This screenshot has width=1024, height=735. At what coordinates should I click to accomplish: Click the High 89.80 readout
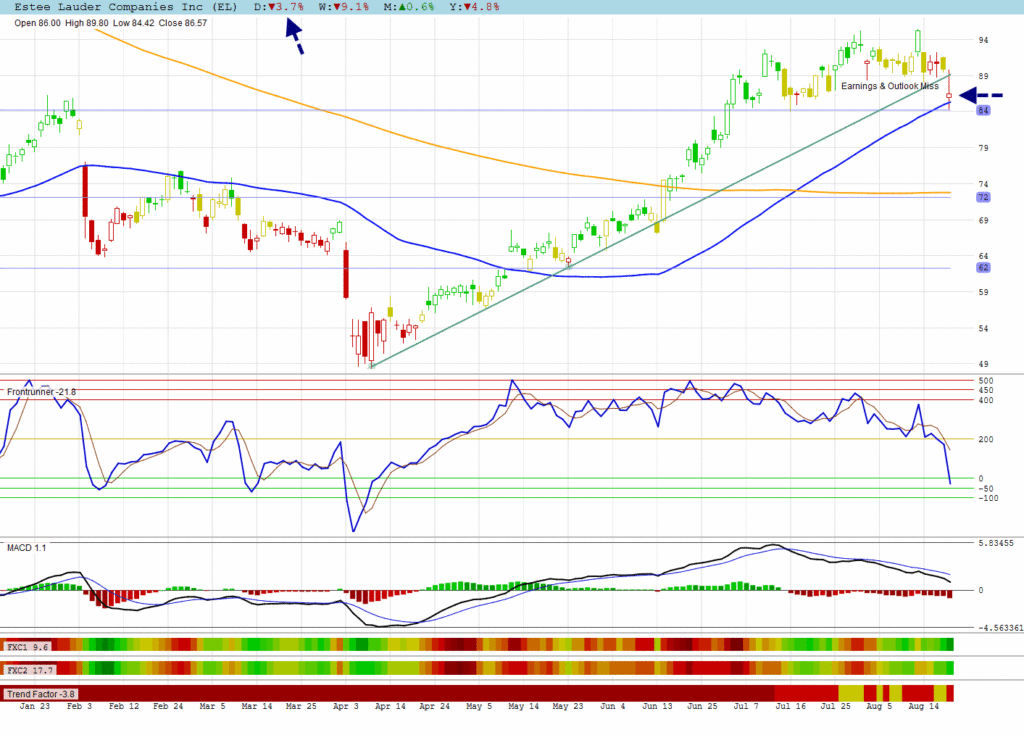(x=87, y=23)
